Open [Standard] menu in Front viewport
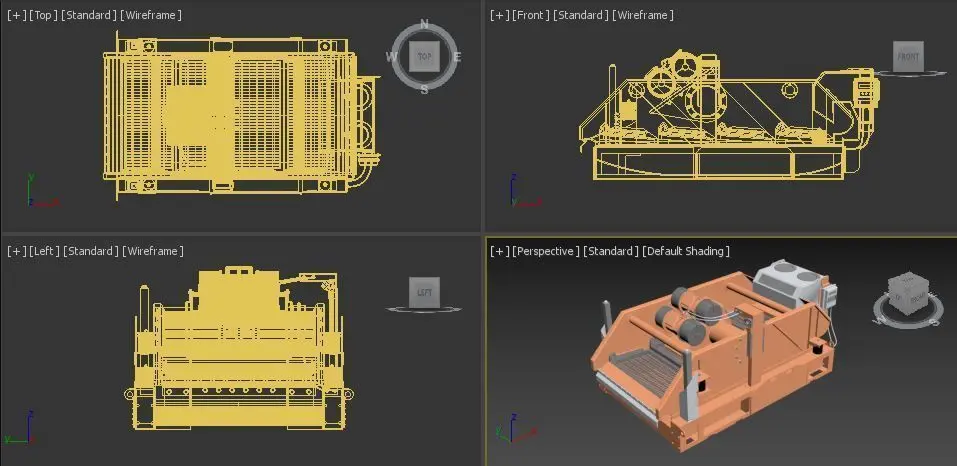The image size is (957, 466). (581, 15)
